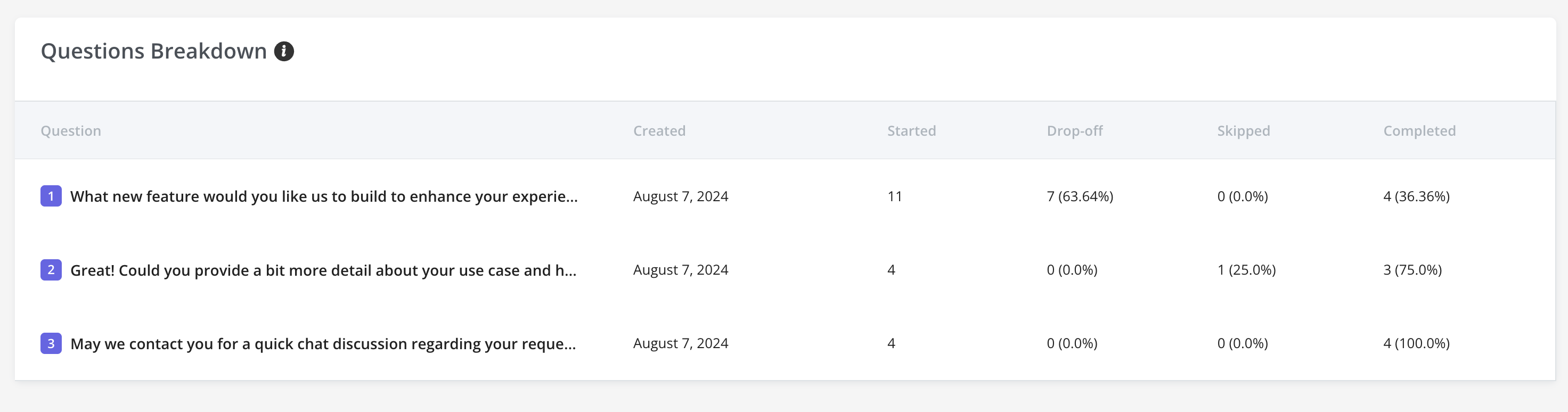Click the Started count 11

(x=894, y=196)
